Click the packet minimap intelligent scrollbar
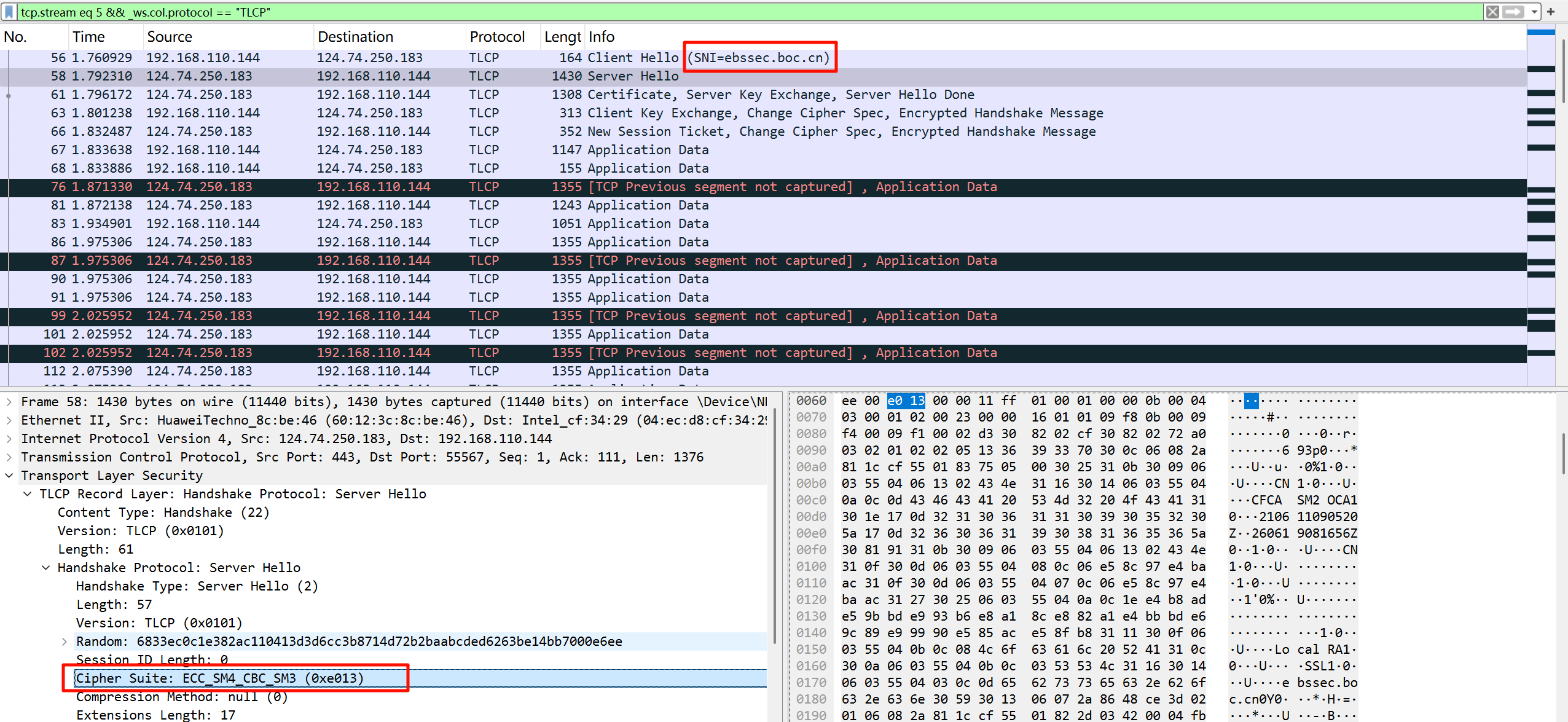Screen dimensions: 1568x722 1540,203
